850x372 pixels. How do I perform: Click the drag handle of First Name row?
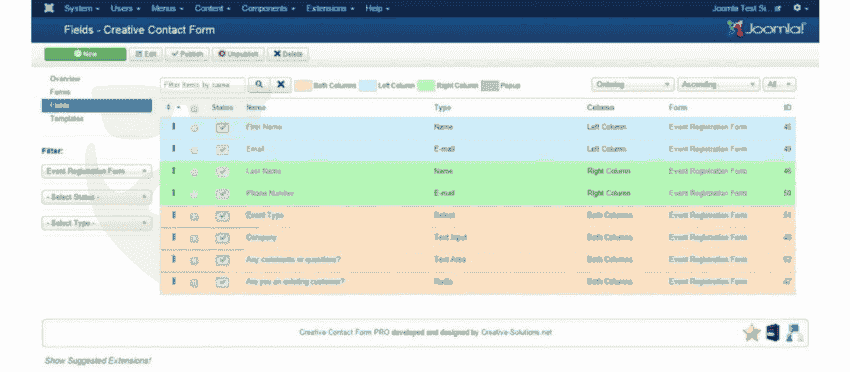174,127
